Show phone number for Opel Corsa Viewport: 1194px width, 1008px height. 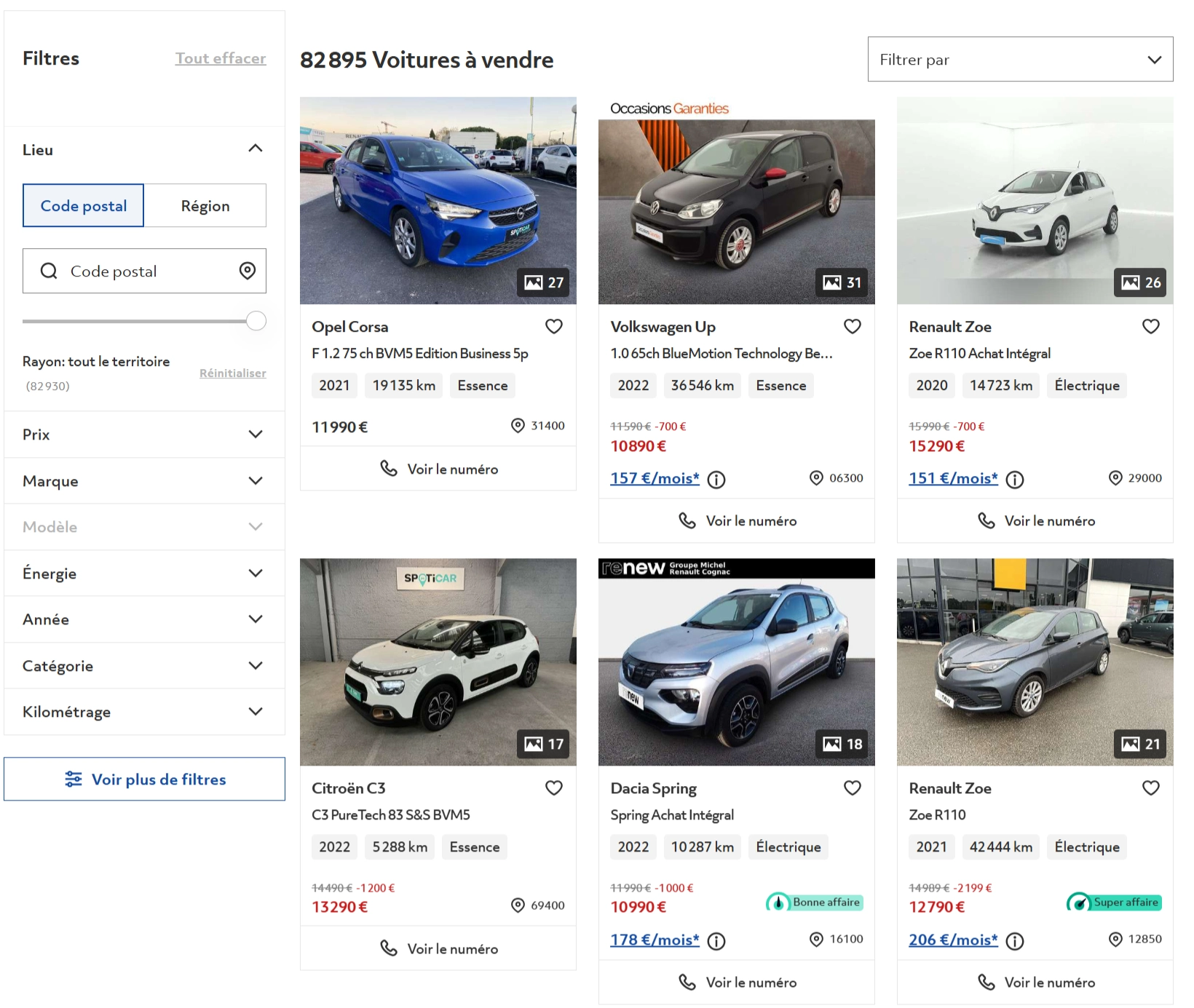[438, 469]
